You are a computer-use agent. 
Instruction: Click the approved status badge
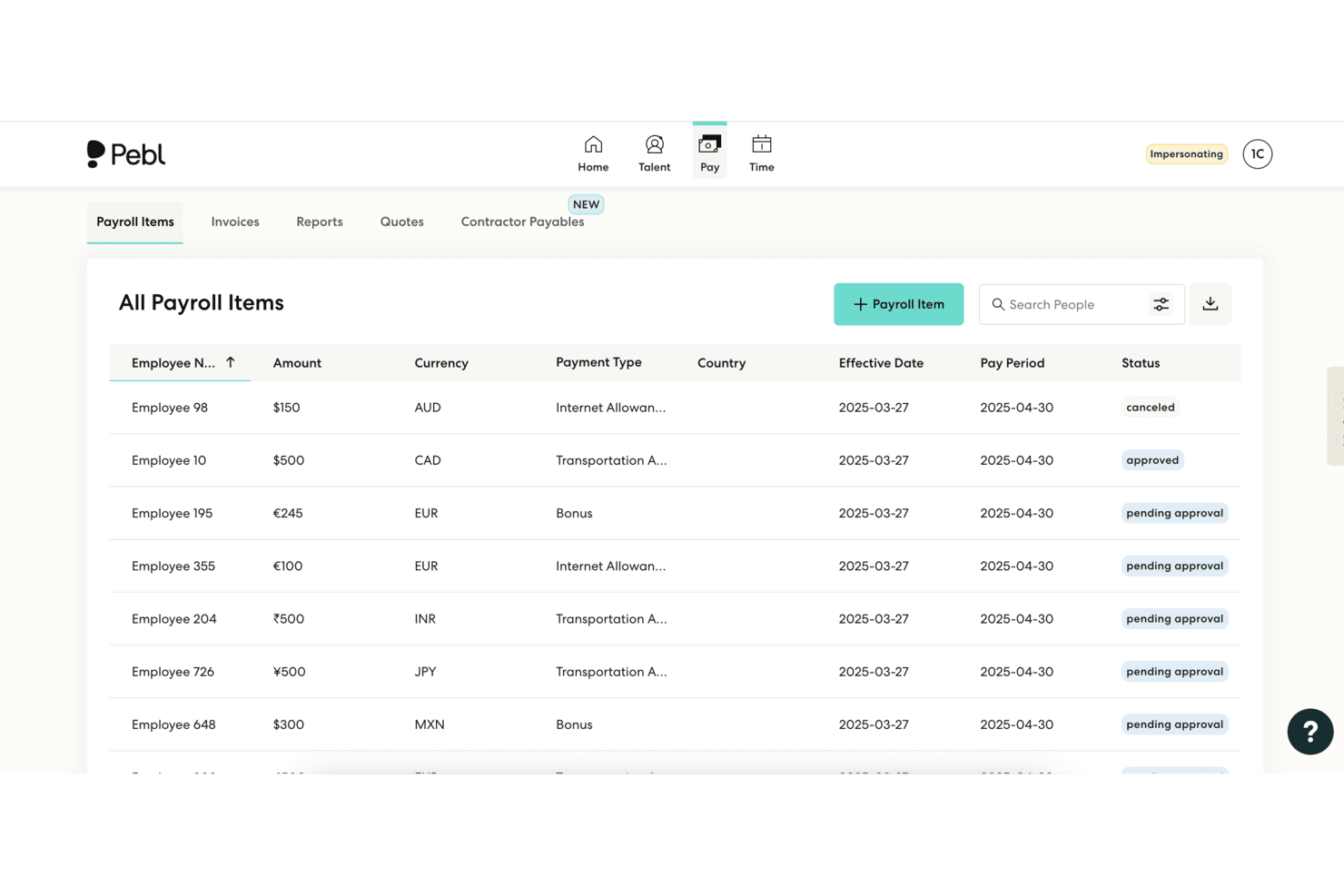(1152, 460)
